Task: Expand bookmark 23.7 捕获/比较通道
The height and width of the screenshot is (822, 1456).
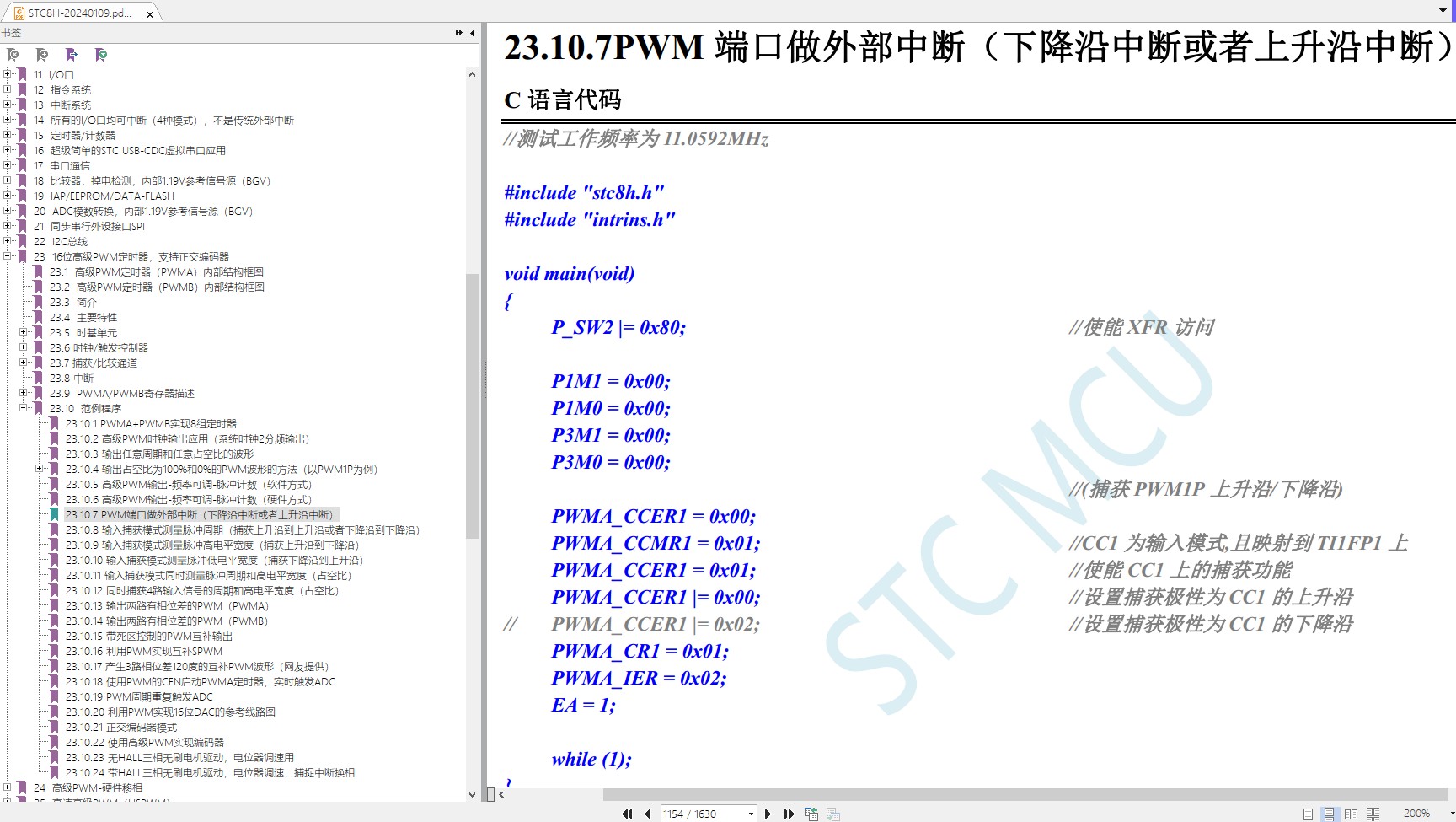Action: (24, 363)
